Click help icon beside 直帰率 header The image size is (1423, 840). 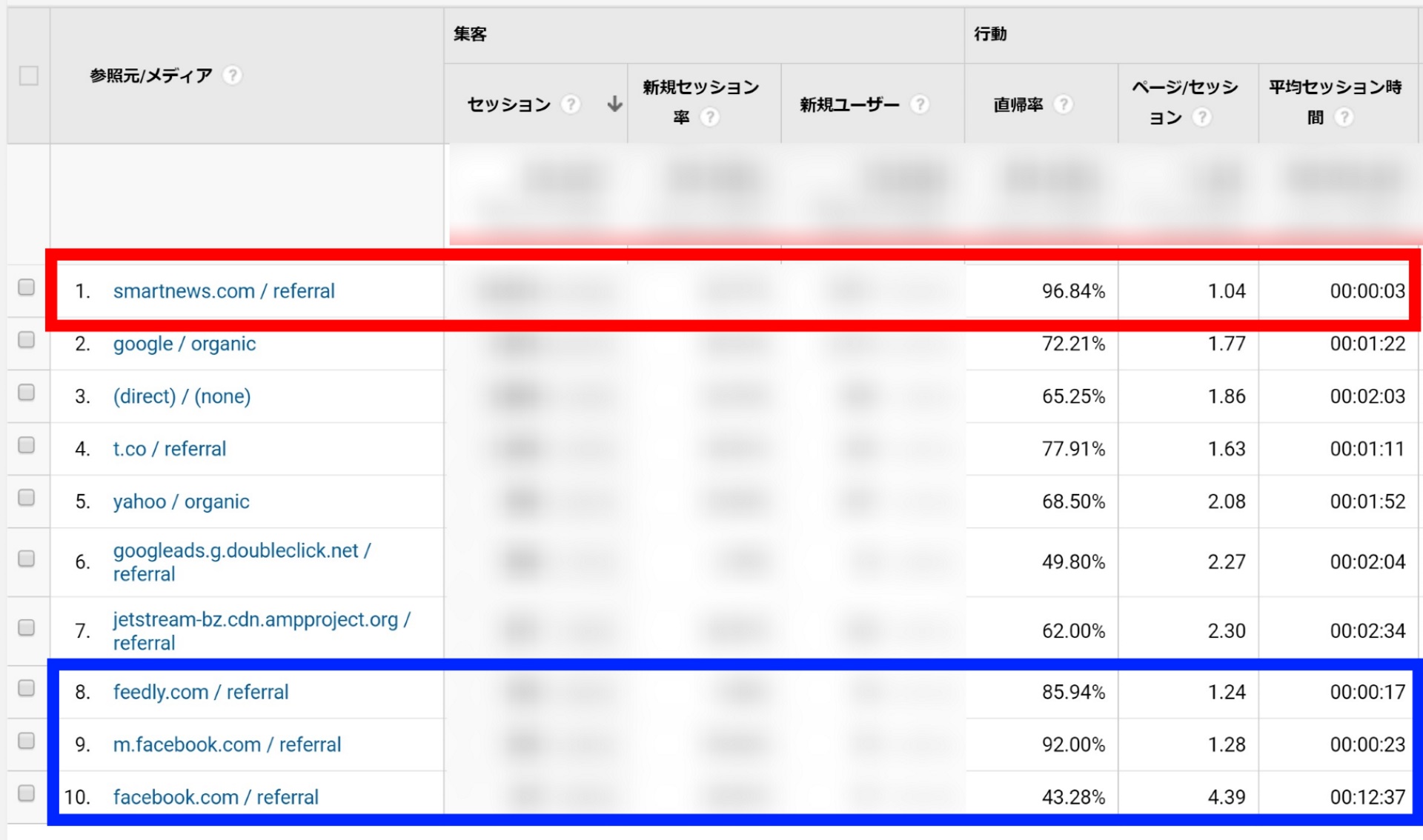[x=1063, y=104]
